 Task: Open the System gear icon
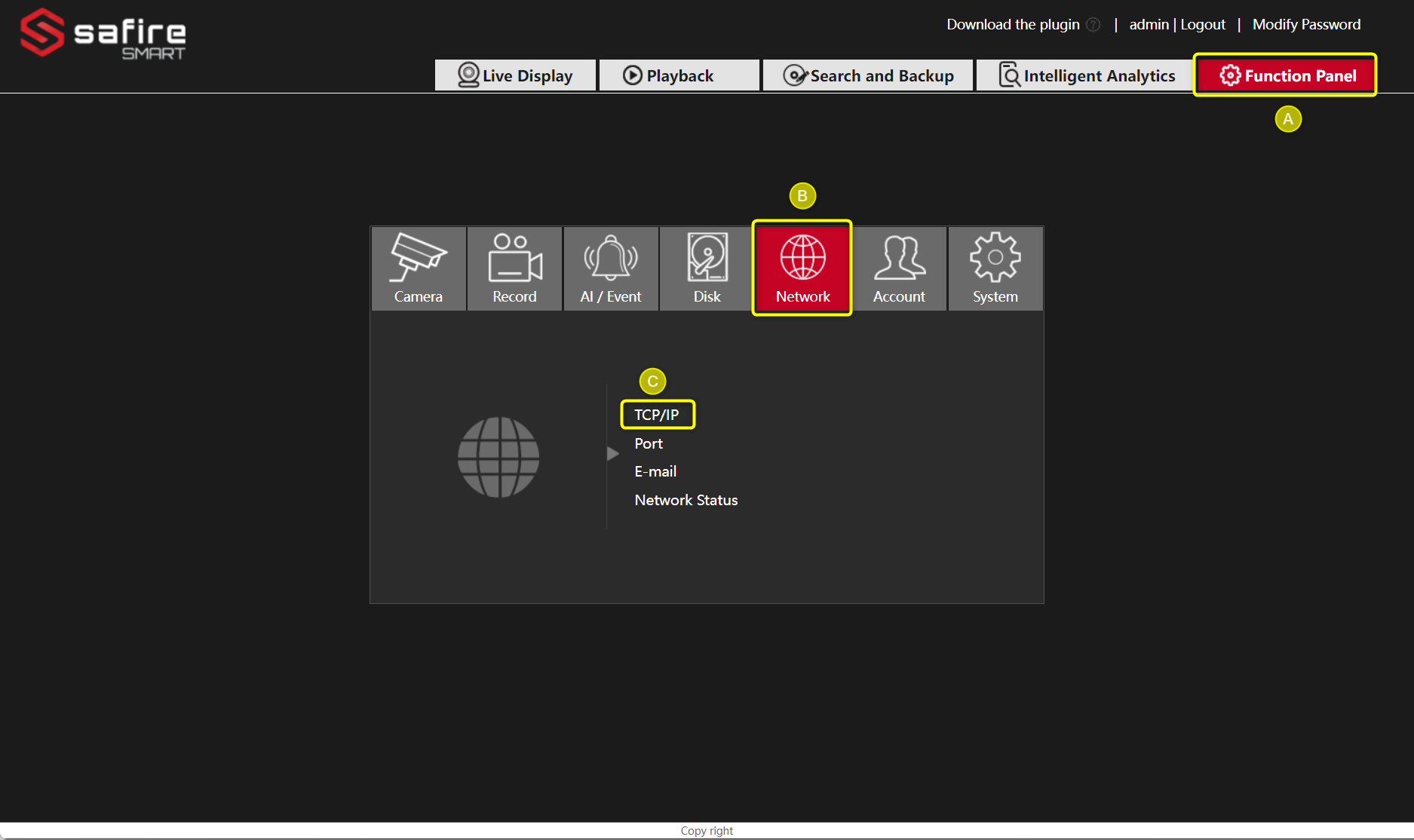tap(995, 268)
